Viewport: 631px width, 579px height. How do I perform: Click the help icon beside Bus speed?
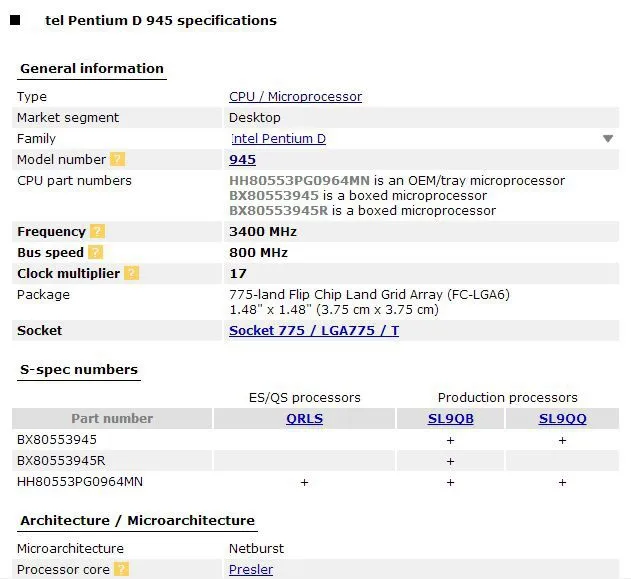[95, 252]
